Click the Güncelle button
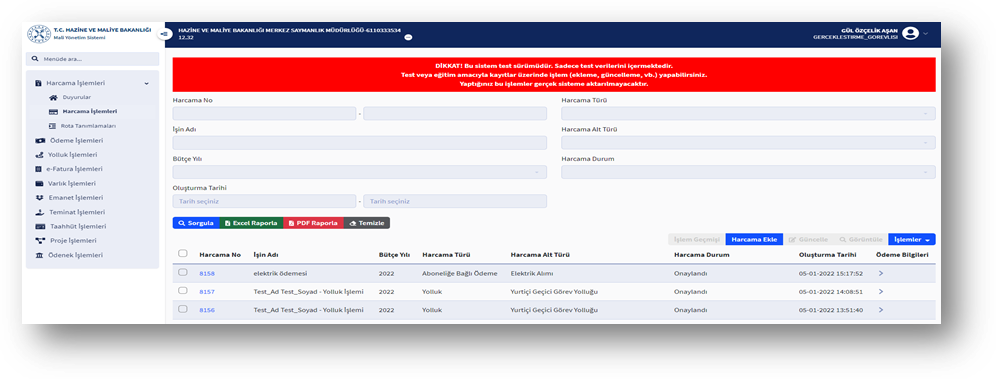Image resolution: width=996 pixels, height=379 pixels. click(x=808, y=239)
